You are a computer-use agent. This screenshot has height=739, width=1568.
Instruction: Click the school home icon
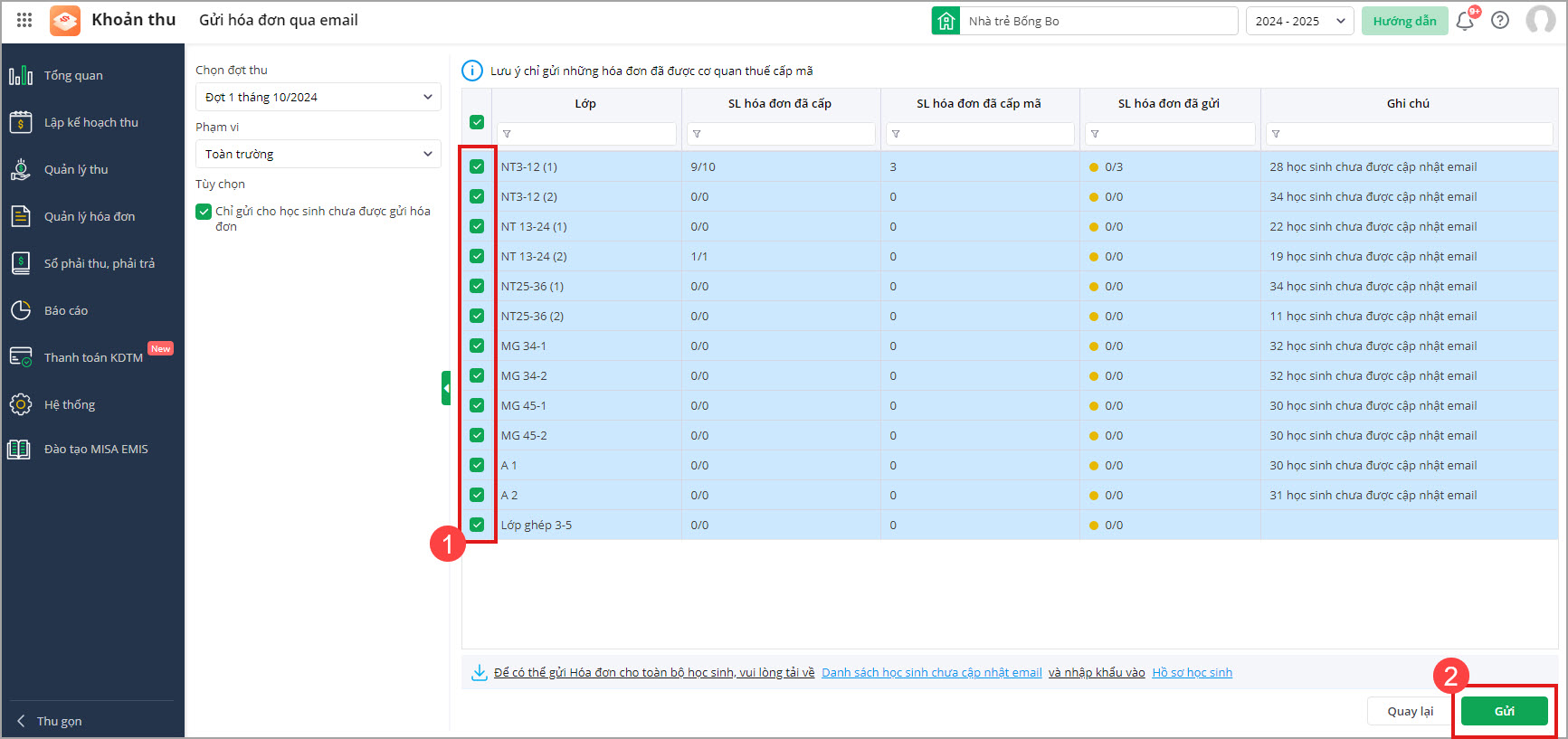946,21
